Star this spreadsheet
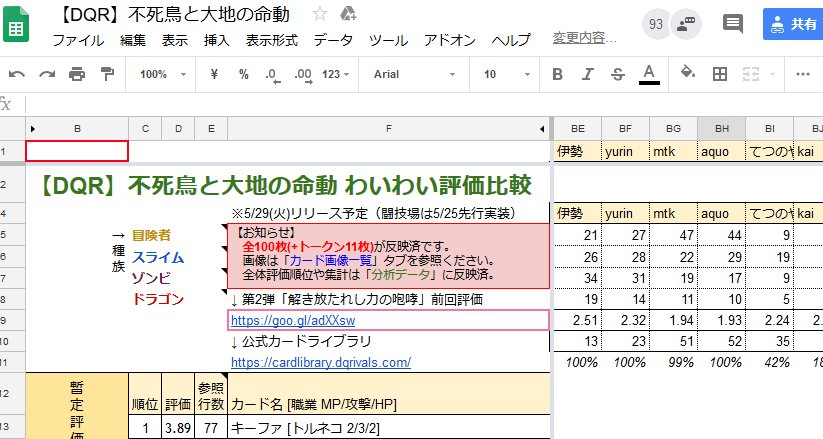Viewport: 823px width, 439px height. (320, 14)
